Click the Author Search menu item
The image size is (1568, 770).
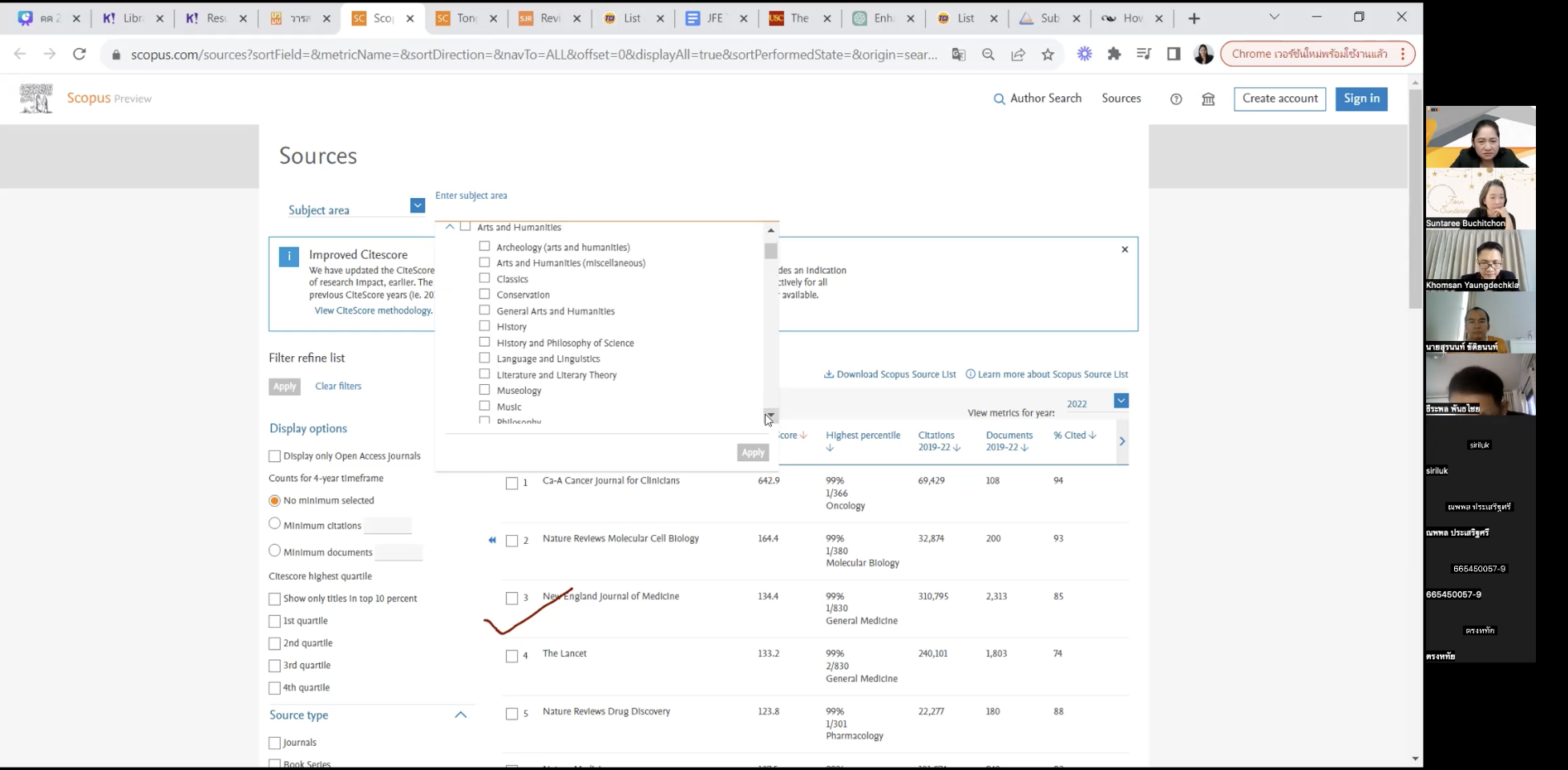coord(1038,98)
